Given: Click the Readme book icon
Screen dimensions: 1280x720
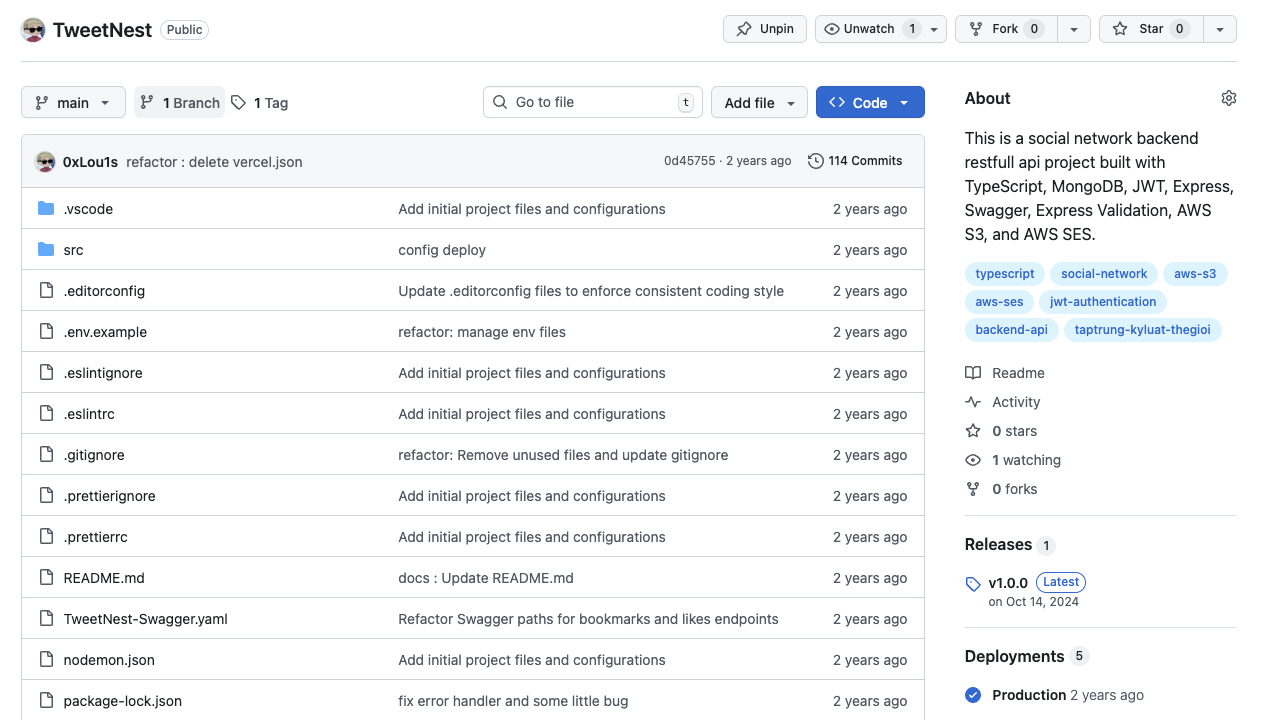Looking at the screenshot, I should coord(973,373).
